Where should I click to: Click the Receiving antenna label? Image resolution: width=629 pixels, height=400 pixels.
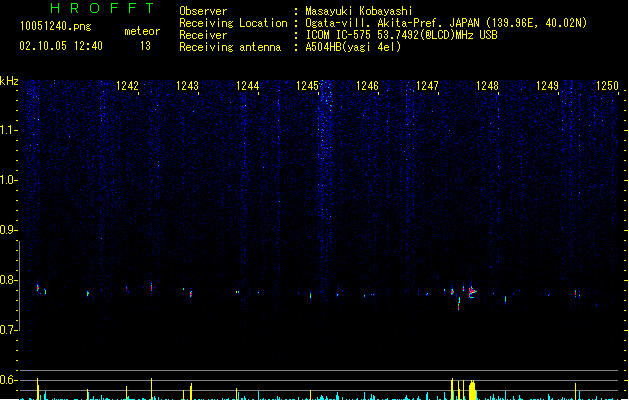click(x=230, y=47)
